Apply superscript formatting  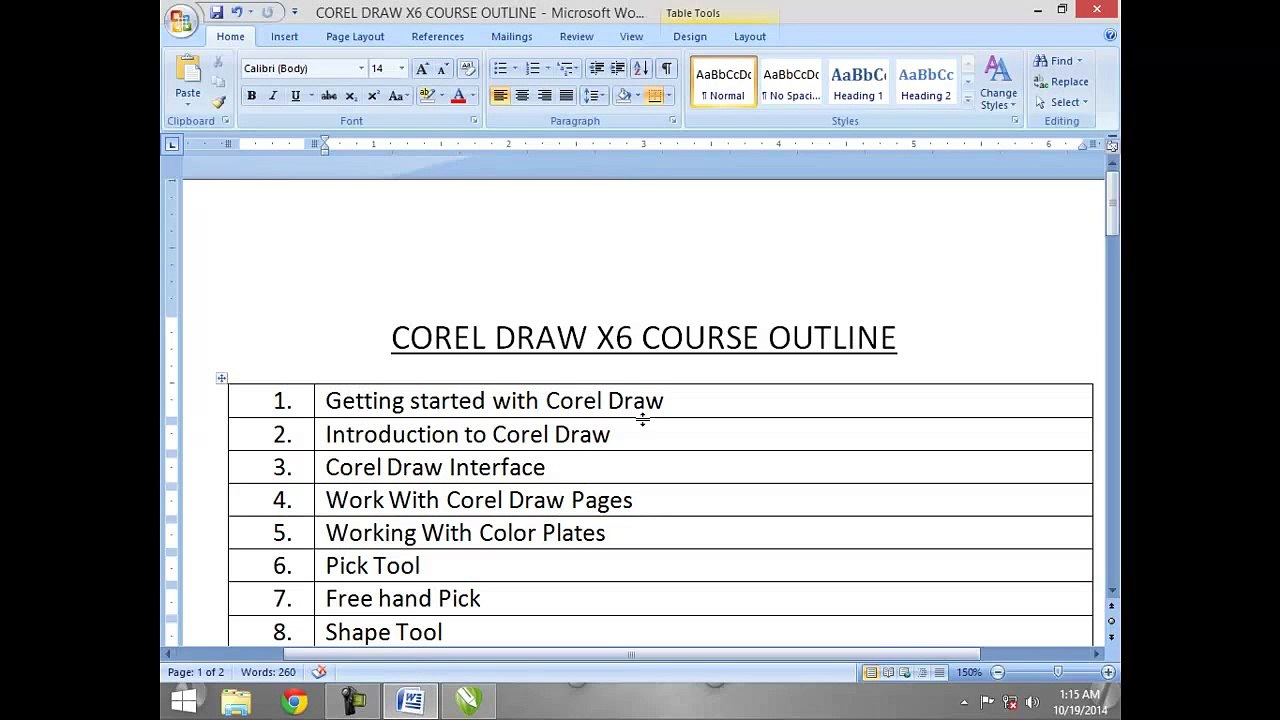373,96
